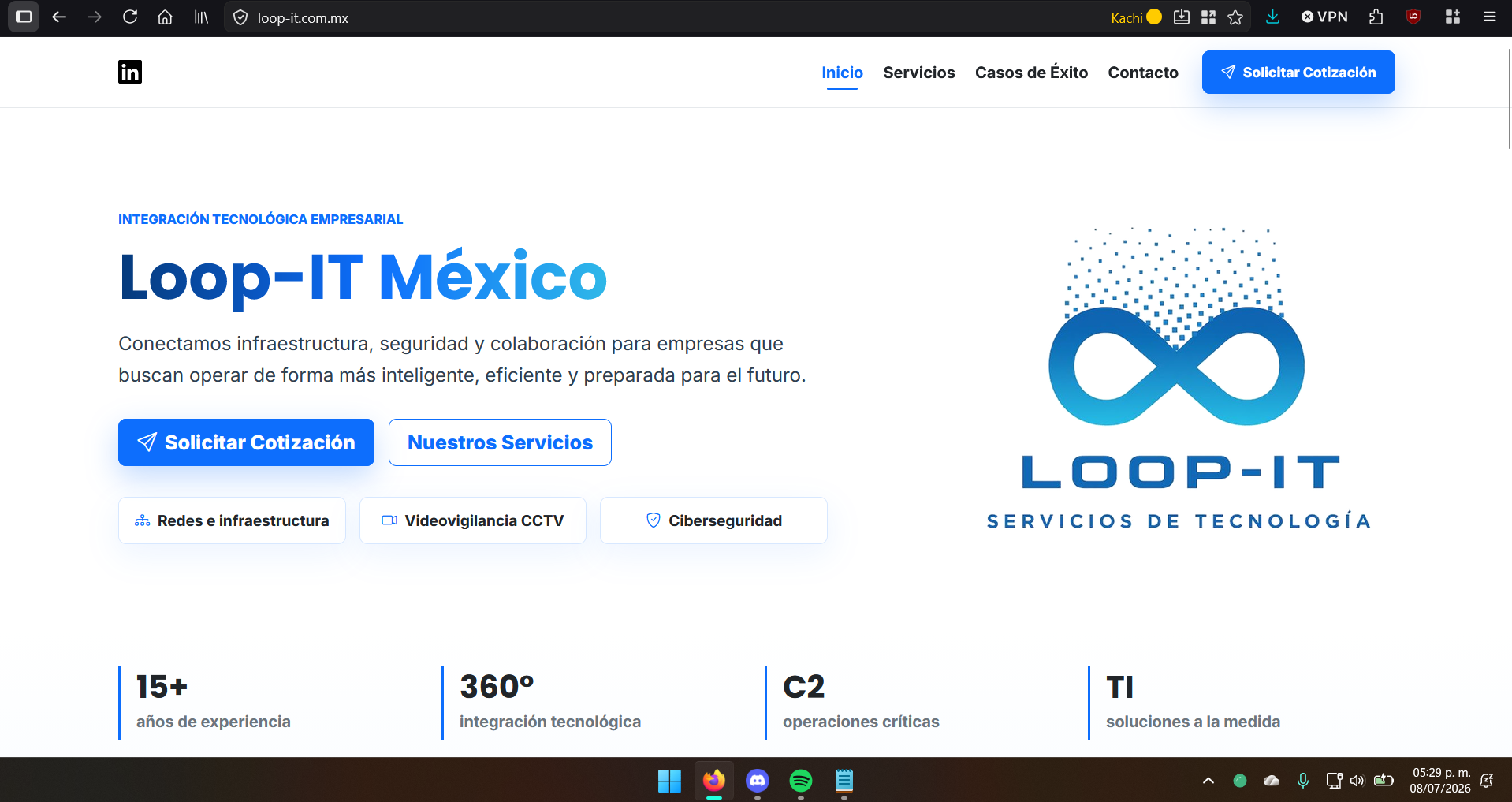Open the taskbar clock showing 05:29 p. m.
This screenshot has width=1512, height=802.
coord(1440,781)
